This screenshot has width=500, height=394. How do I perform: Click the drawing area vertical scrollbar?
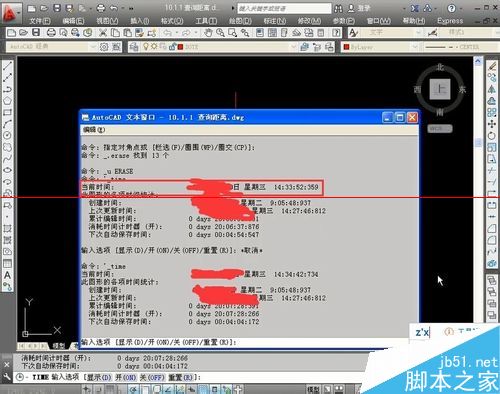point(478,190)
